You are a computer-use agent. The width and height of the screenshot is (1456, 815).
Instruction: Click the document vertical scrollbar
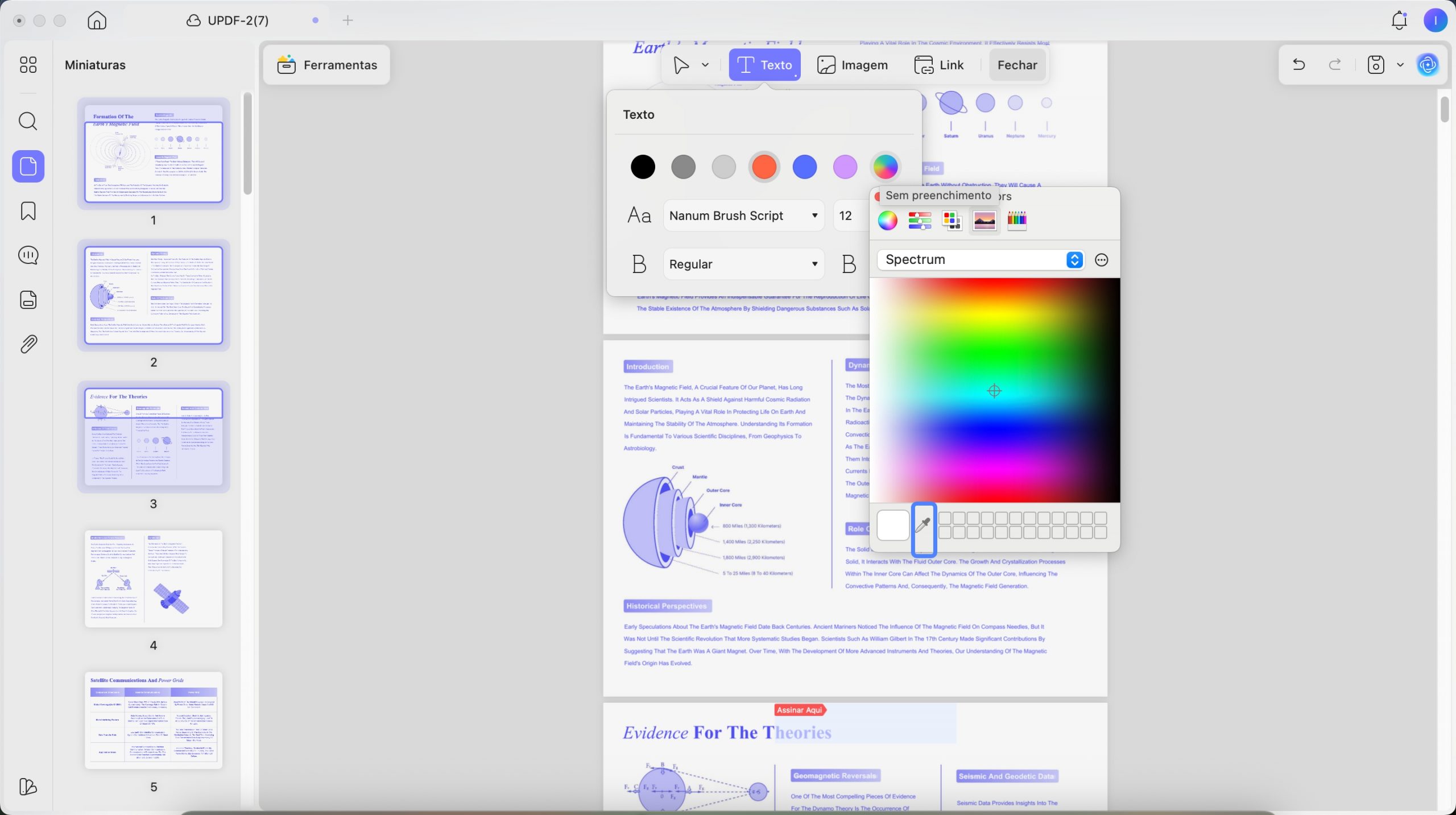tap(1445, 110)
